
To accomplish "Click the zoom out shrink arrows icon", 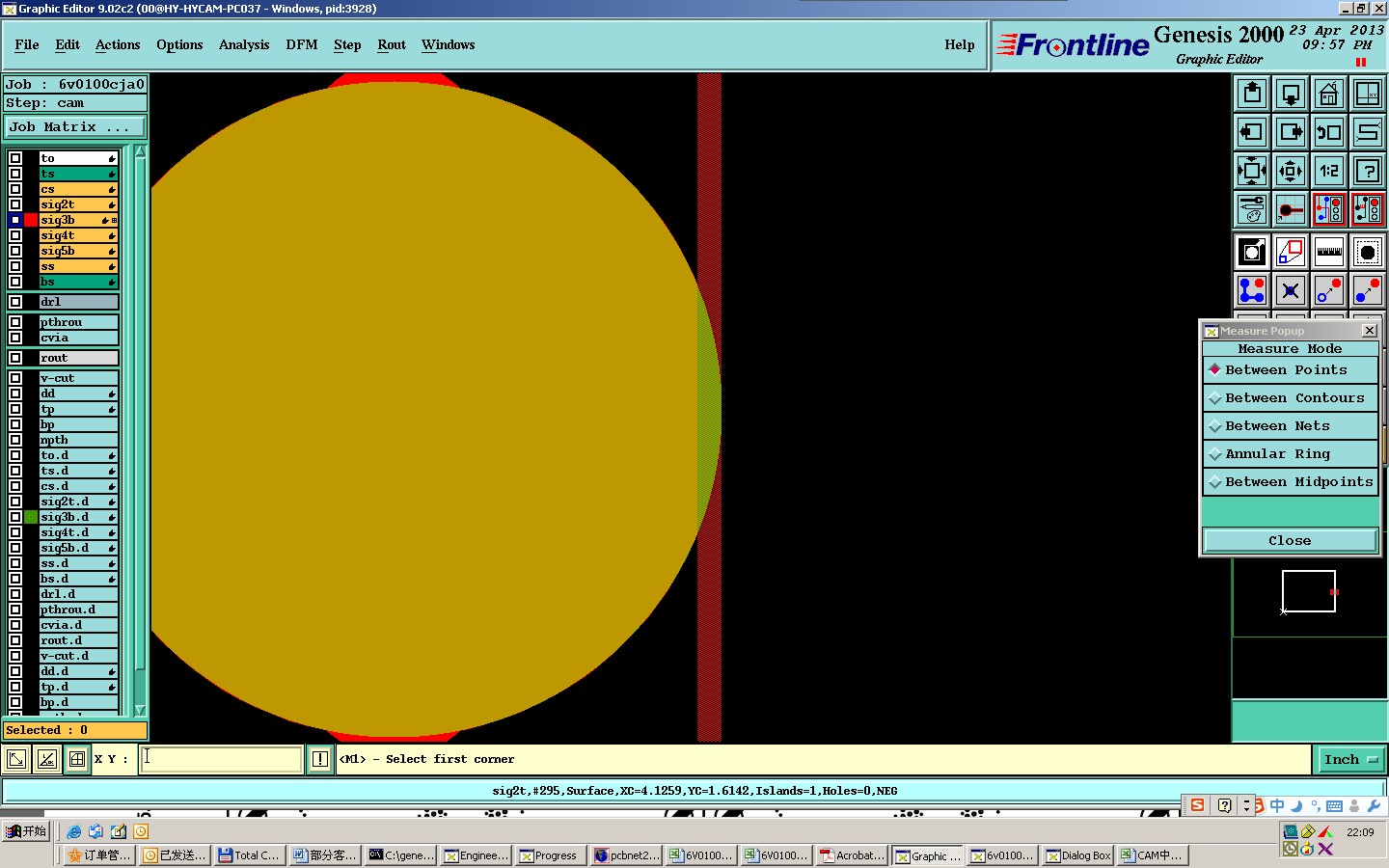I will pos(1291,171).
